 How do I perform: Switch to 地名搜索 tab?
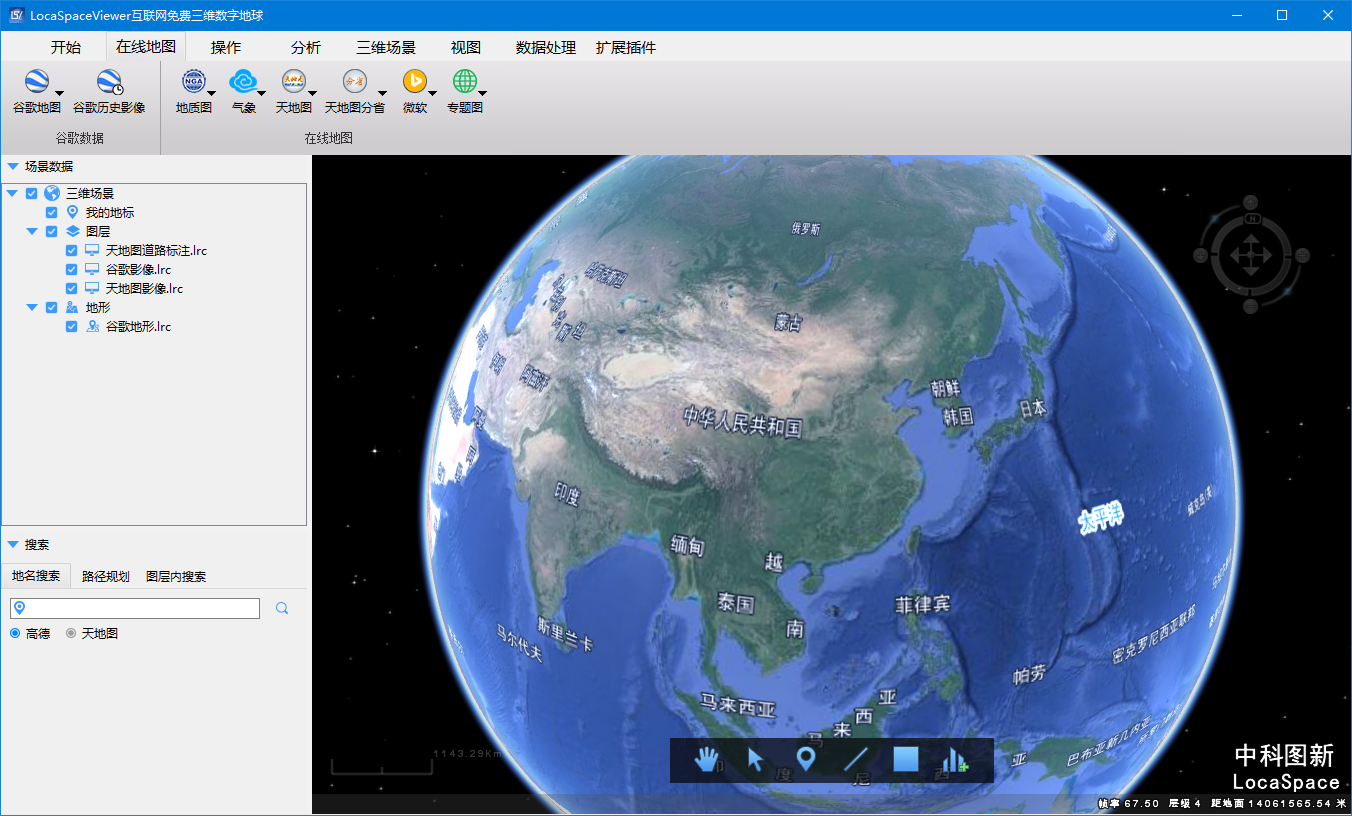36,576
